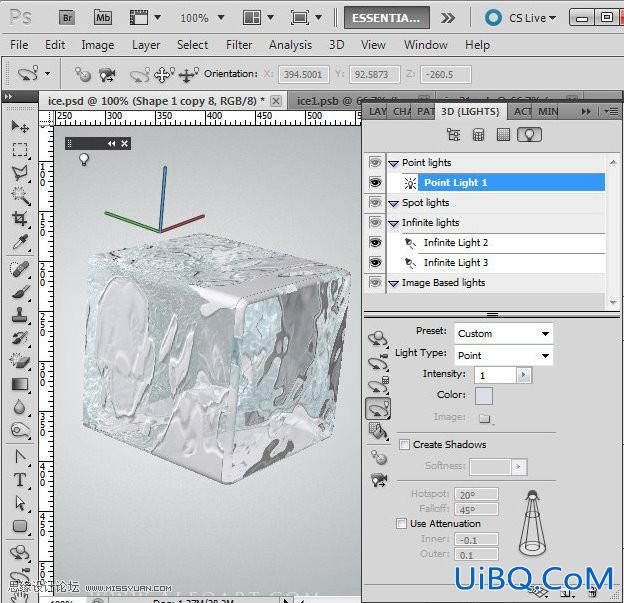
Task: Select the Crop tool
Action: click(x=20, y=218)
